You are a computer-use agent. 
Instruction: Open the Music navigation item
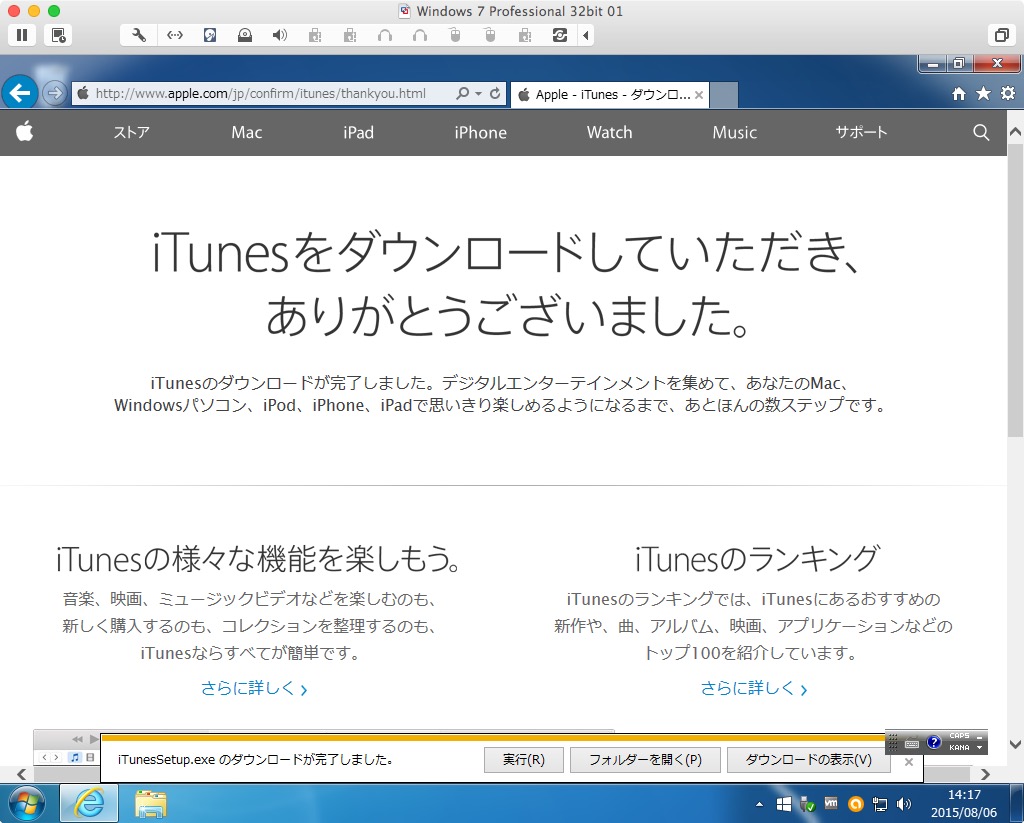coord(735,133)
